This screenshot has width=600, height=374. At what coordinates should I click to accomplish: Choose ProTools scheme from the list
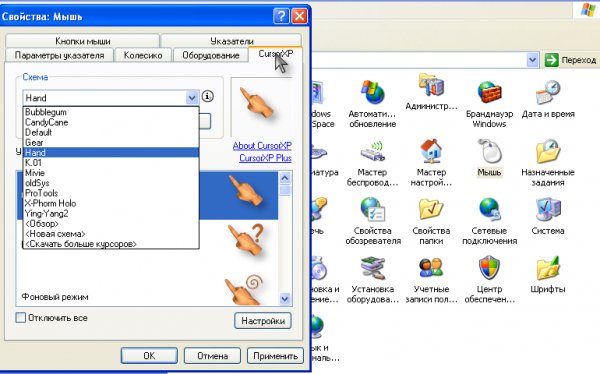pos(111,193)
